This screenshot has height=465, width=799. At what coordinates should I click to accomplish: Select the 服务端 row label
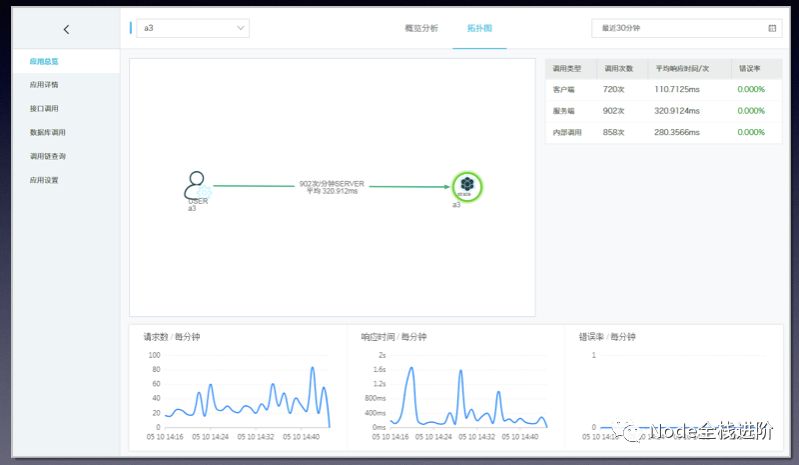[x=564, y=111]
